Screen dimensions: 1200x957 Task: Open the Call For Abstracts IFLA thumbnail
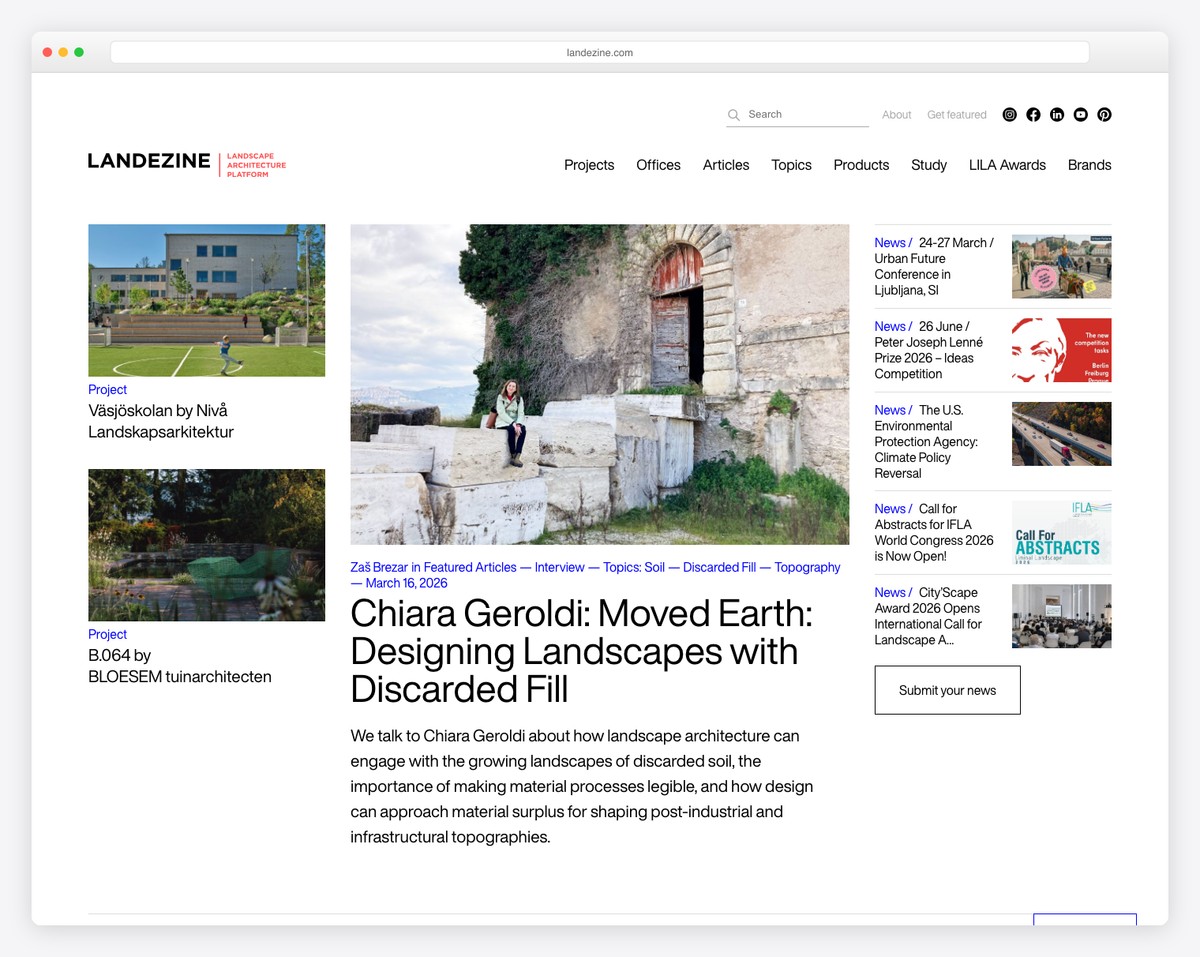tap(1061, 531)
